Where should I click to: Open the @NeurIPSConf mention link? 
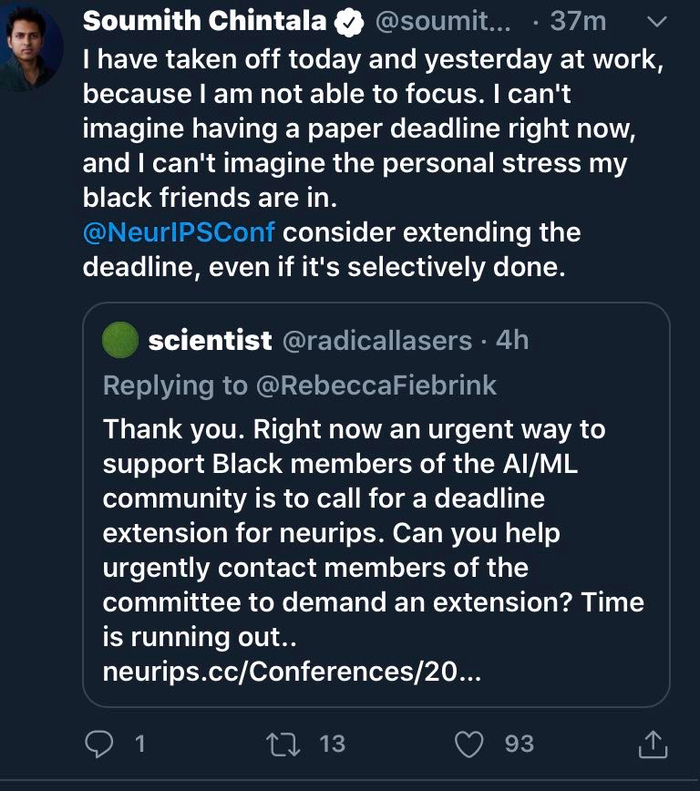[x=179, y=233]
